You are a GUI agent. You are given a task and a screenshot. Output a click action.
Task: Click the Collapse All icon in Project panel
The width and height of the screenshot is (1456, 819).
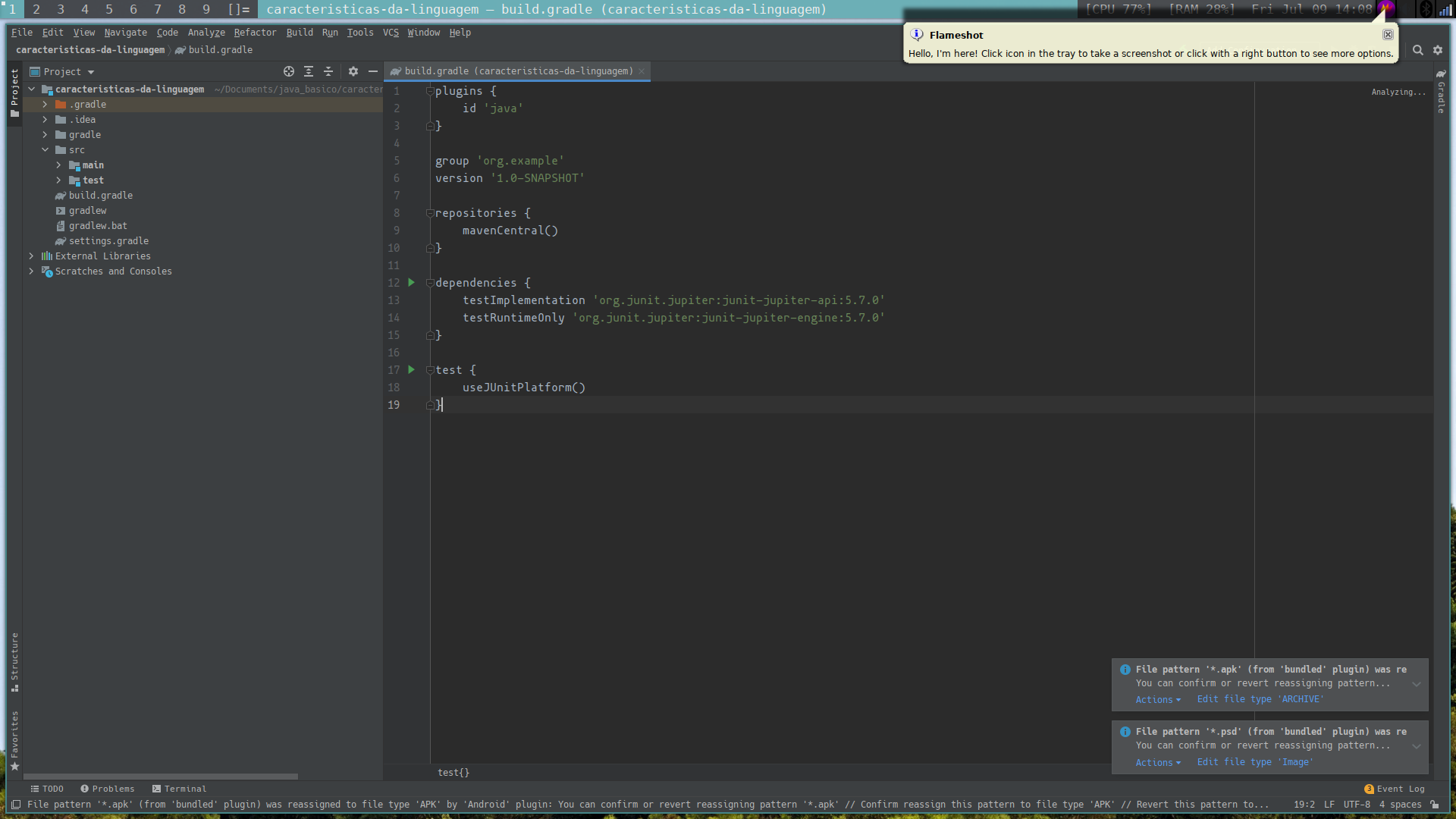tap(328, 71)
